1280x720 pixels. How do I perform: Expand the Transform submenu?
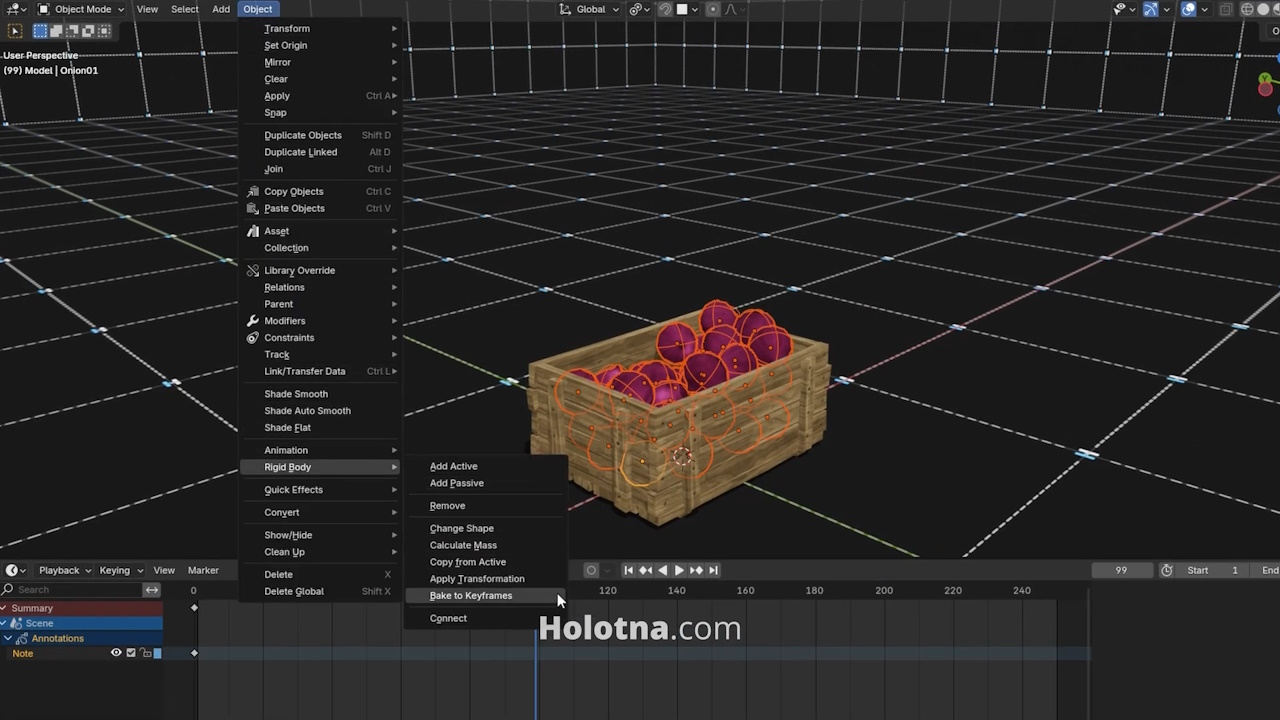pos(321,29)
